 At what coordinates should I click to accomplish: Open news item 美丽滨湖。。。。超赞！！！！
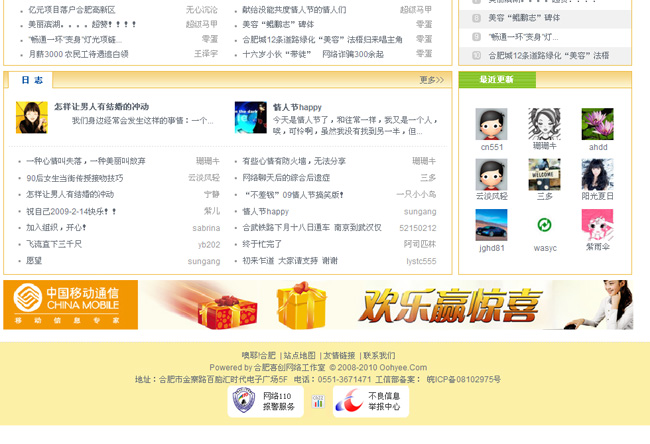coord(82,24)
